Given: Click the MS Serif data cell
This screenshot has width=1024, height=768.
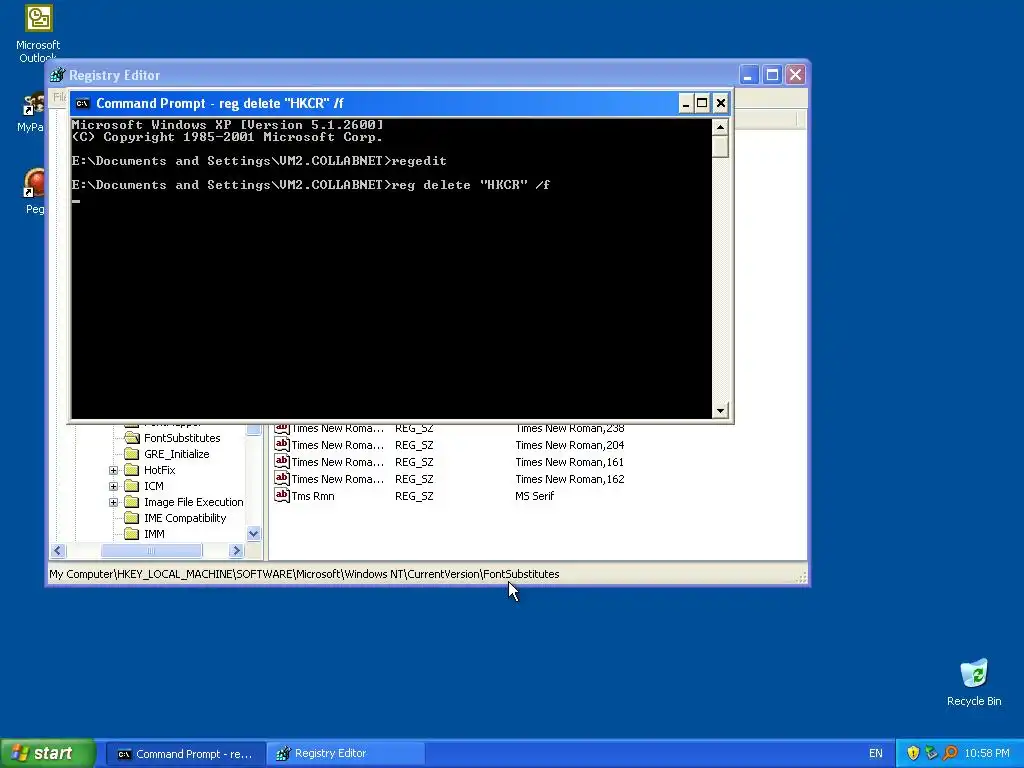Looking at the screenshot, I should (534, 496).
